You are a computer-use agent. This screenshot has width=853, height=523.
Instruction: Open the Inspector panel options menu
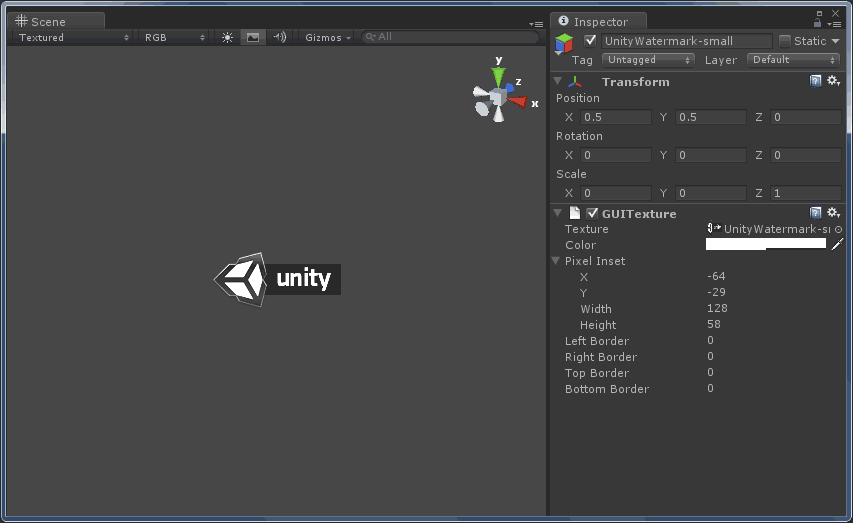click(834, 24)
